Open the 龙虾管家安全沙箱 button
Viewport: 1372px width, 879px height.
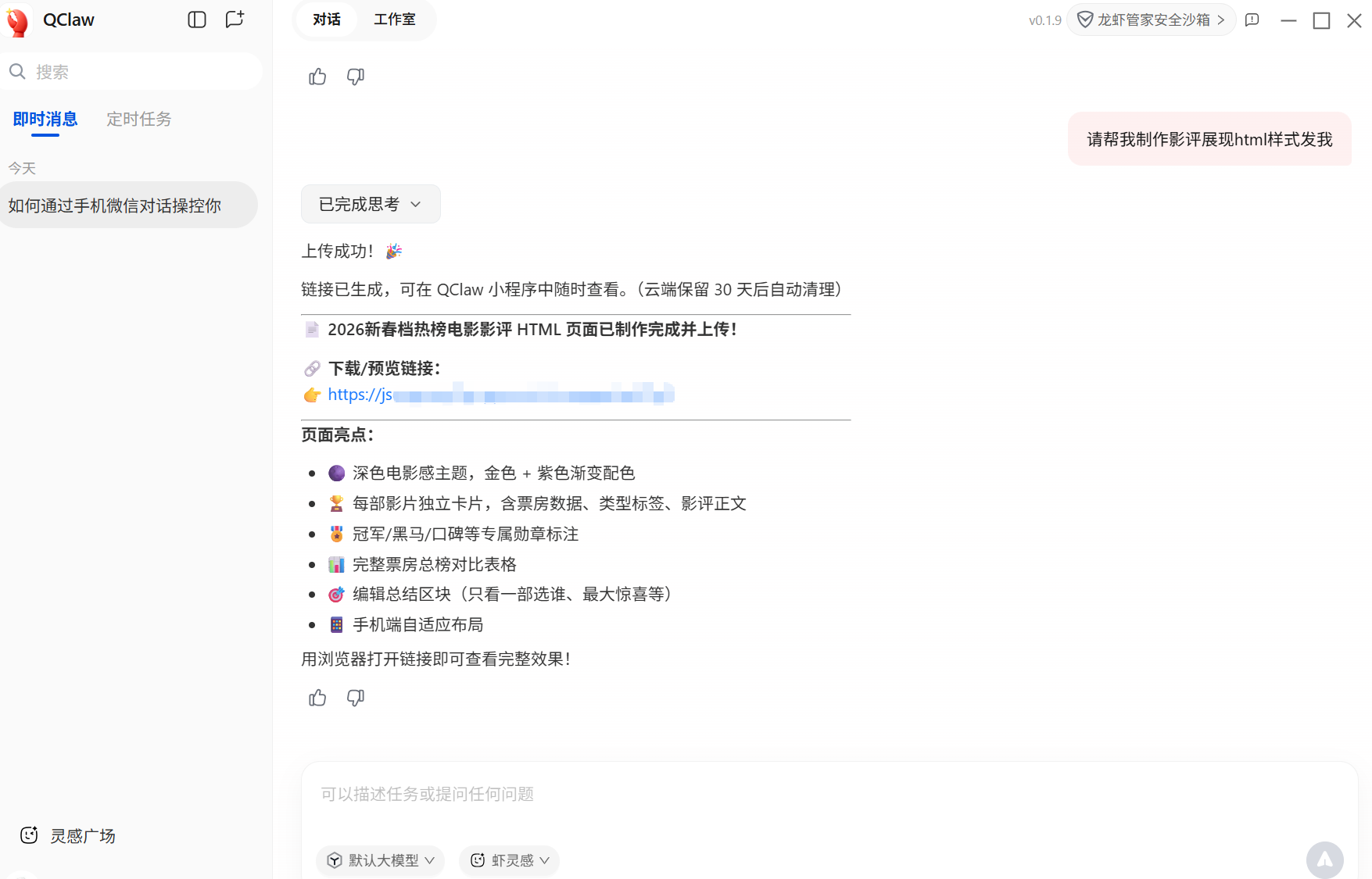click(1151, 20)
